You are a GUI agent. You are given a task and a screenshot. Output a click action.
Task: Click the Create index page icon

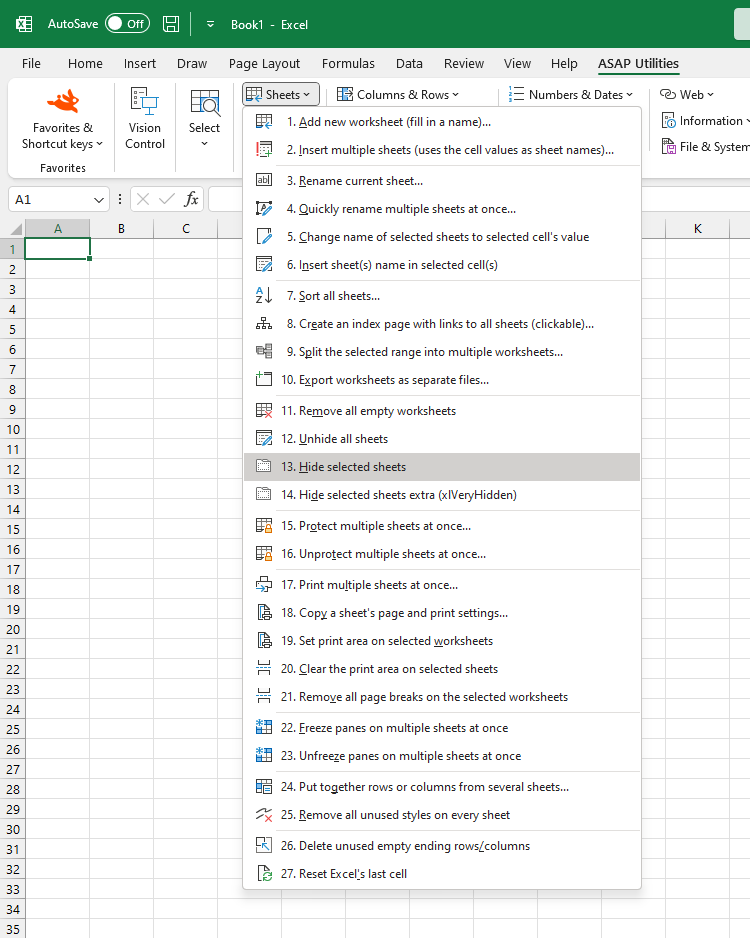(x=264, y=324)
